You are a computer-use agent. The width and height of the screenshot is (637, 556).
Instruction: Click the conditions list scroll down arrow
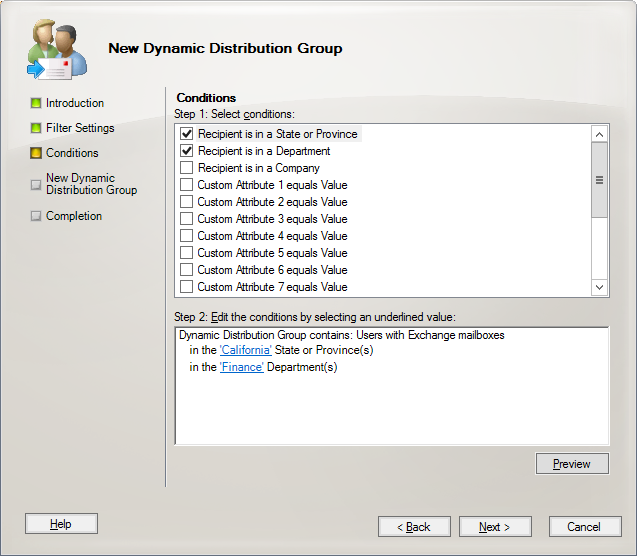pos(599,287)
